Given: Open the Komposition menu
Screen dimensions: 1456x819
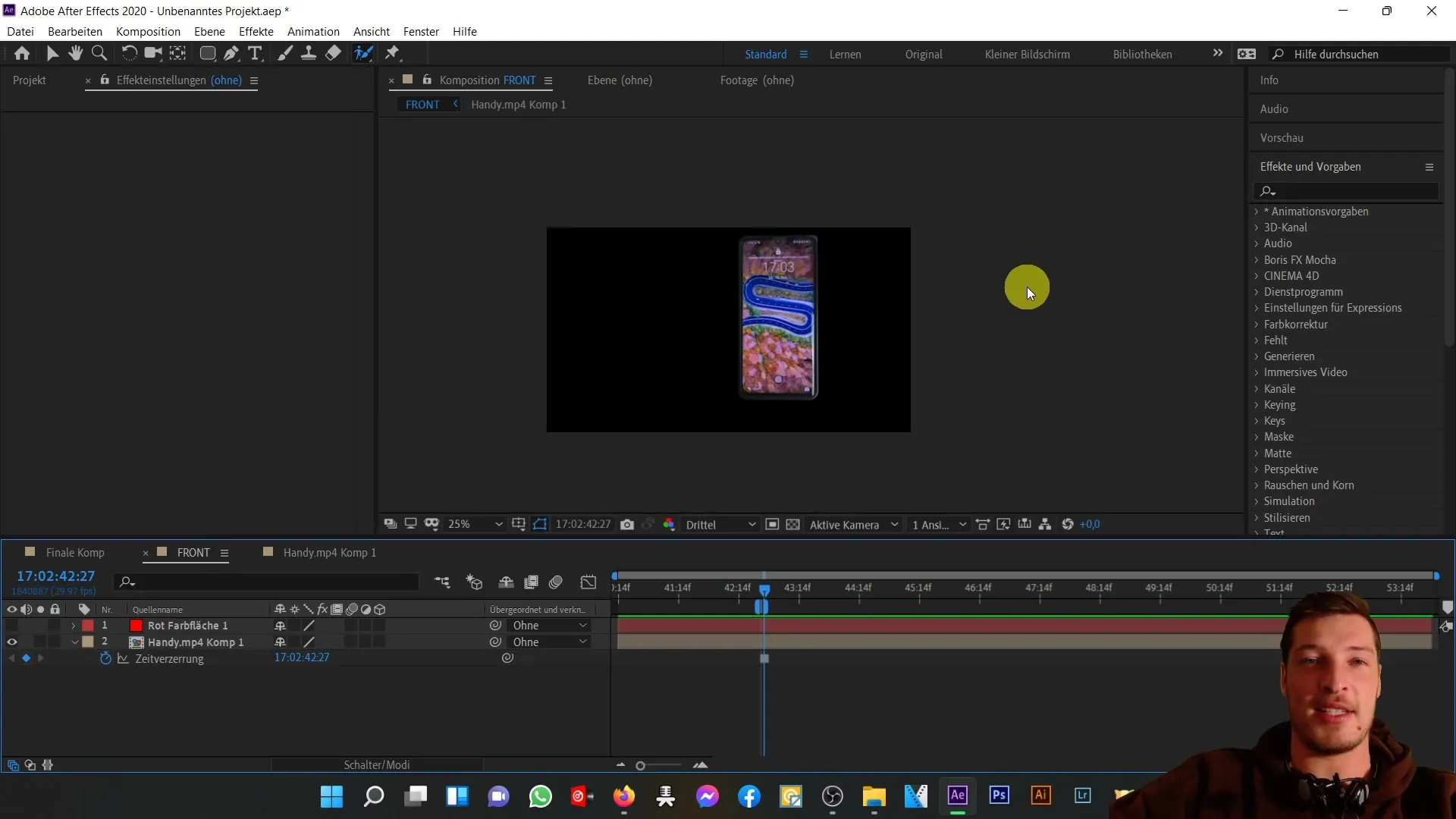Looking at the screenshot, I should tap(148, 31).
